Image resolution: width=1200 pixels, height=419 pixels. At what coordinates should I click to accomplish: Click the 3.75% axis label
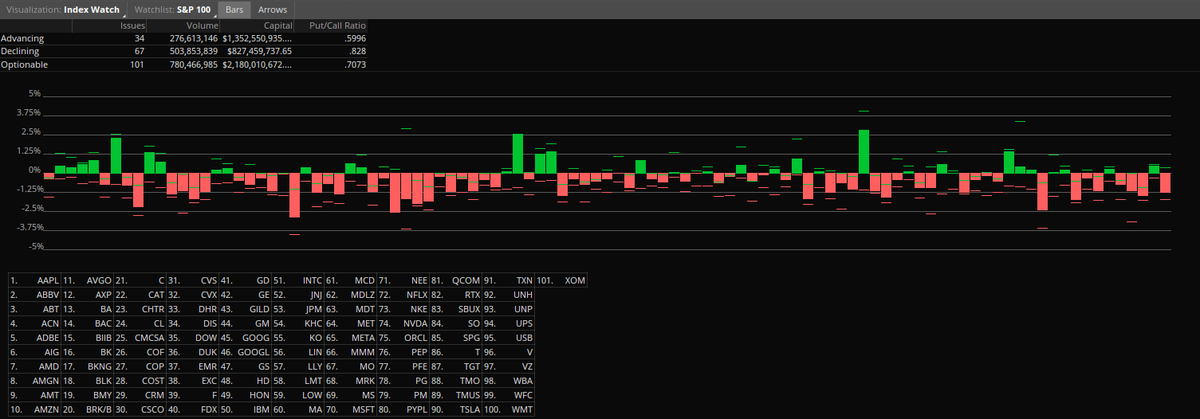point(29,112)
